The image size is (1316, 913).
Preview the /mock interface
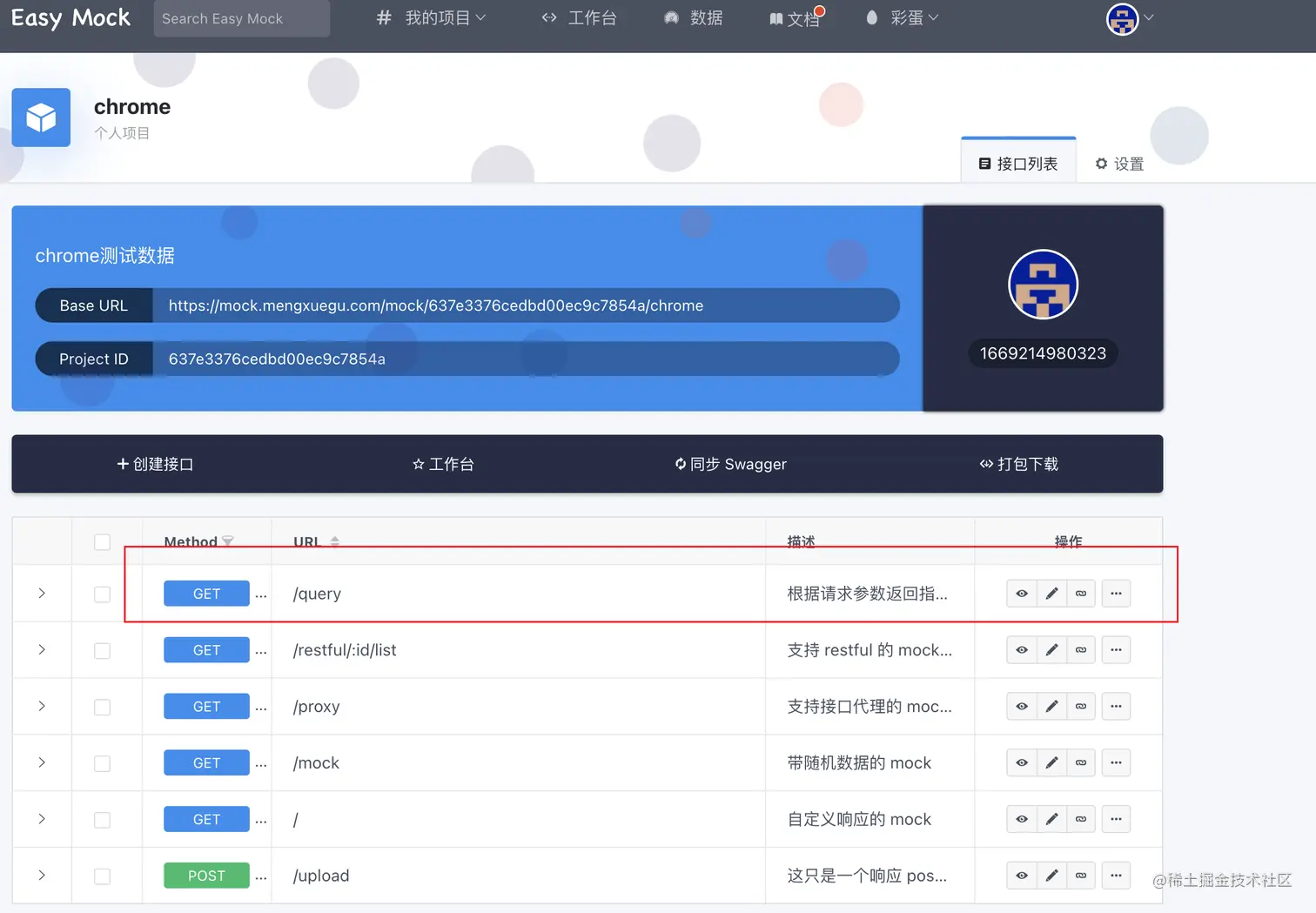(x=1022, y=763)
